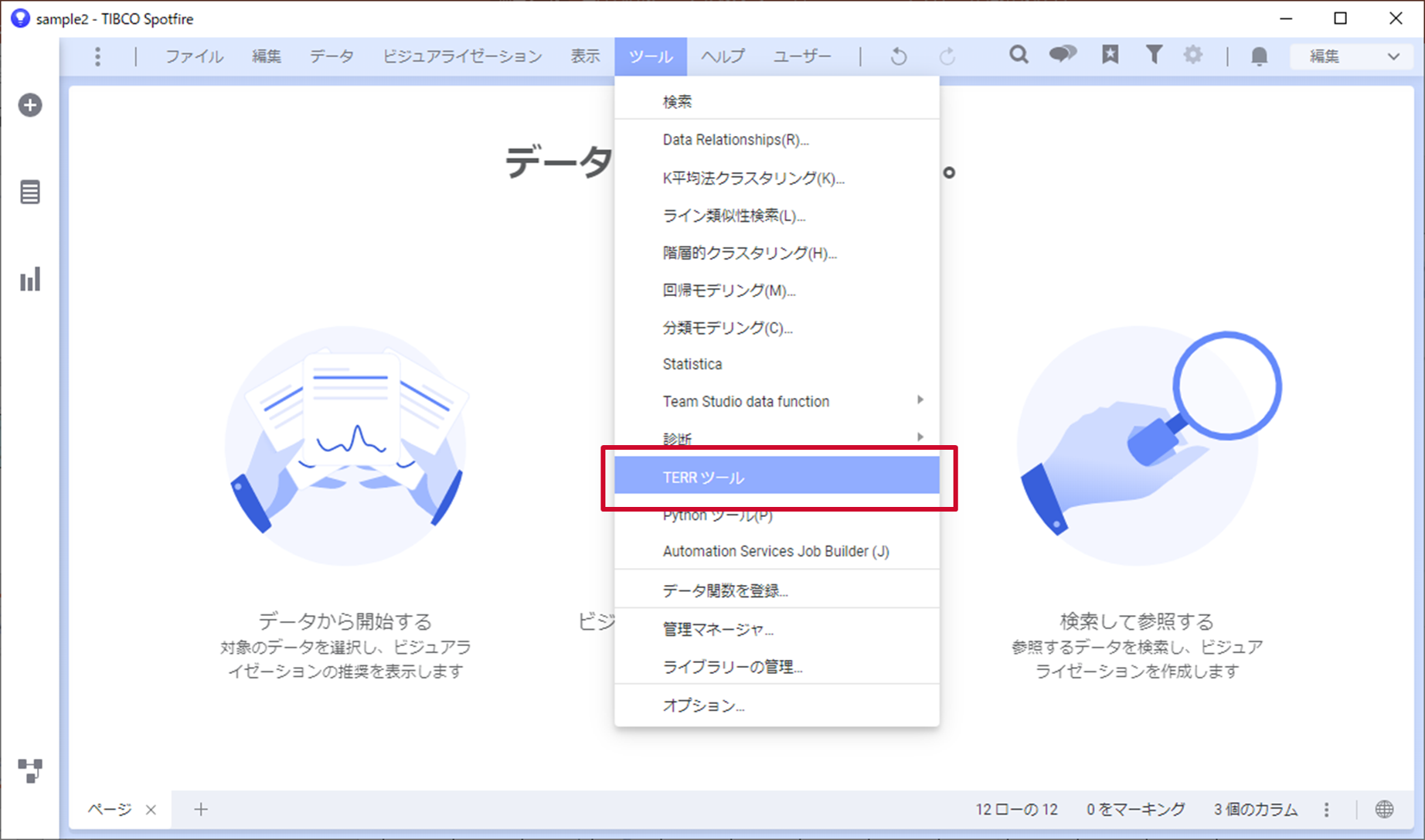Open the filters funnel icon
Viewport: 1425px width, 840px height.
[1154, 55]
